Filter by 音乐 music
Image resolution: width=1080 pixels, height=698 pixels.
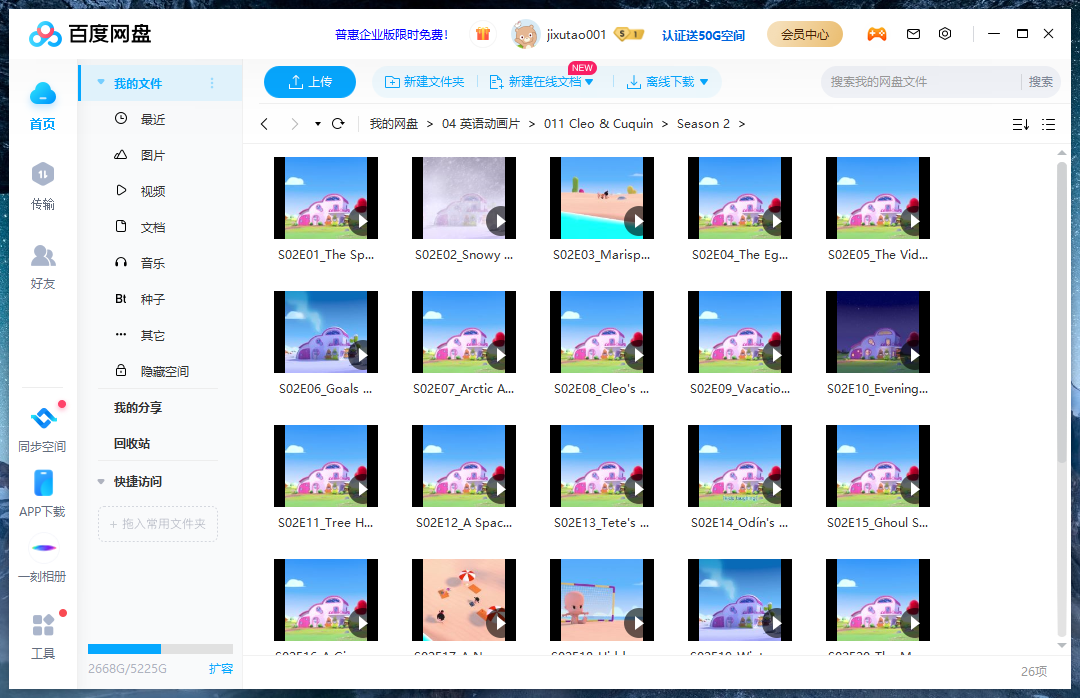153,263
